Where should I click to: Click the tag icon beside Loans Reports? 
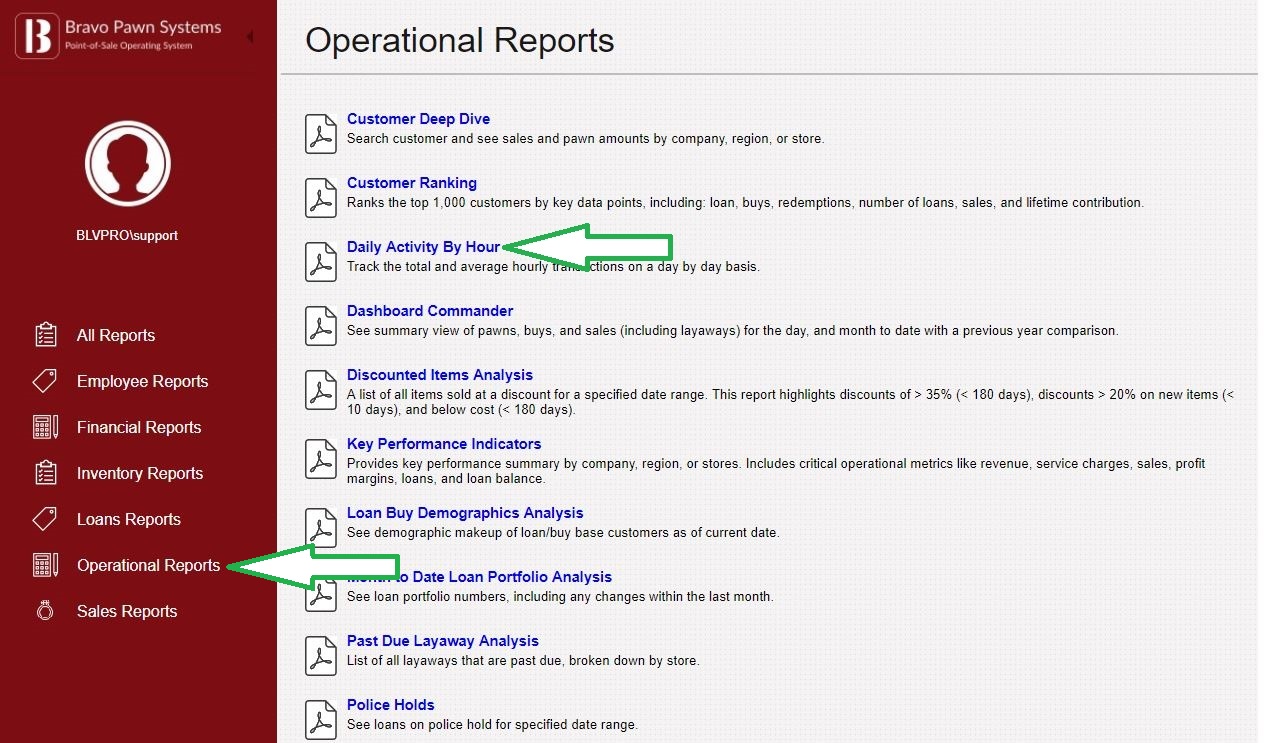(45, 519)
